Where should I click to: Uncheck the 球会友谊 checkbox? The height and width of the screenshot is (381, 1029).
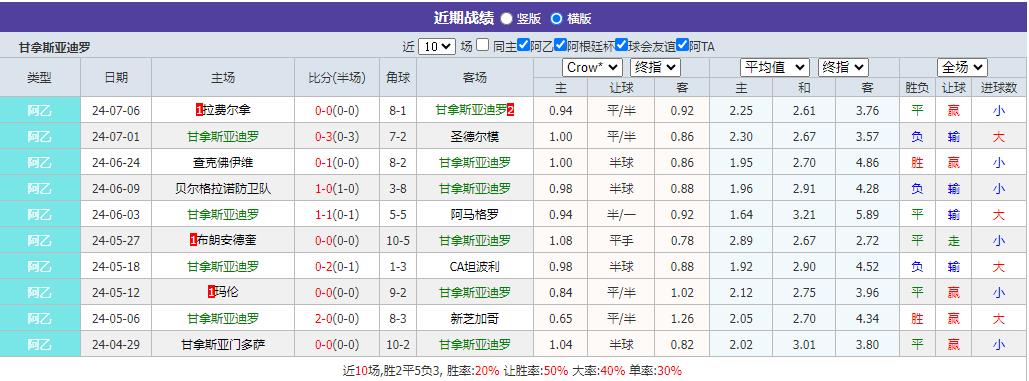tap(621, 45)
